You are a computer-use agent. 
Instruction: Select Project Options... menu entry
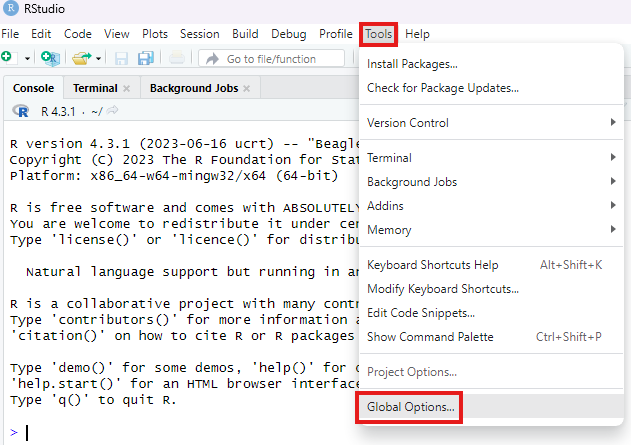[491, 372]
